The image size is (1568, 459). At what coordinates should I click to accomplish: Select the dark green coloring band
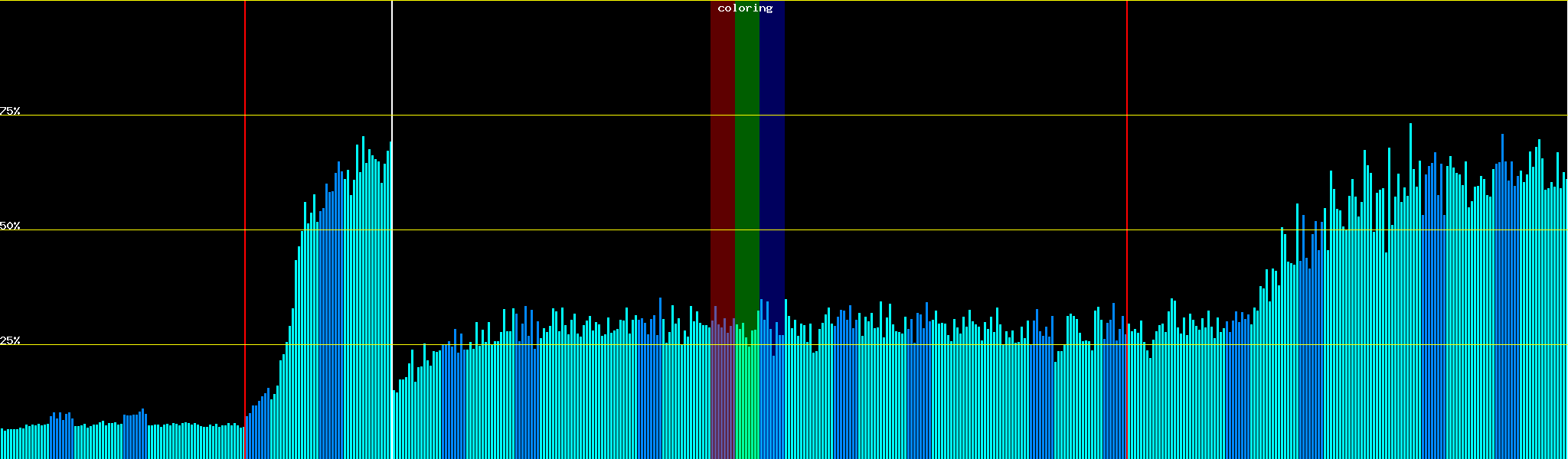click(x=746, y=153)
